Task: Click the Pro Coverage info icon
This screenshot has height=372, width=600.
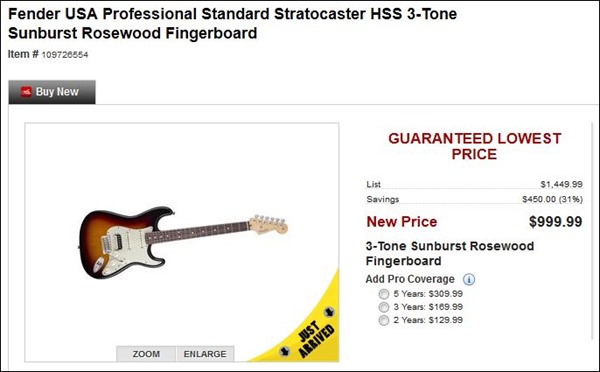Action: point(469,279)
